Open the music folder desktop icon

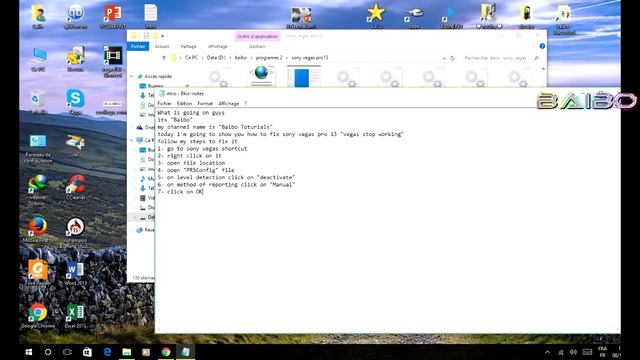[489, 16]
